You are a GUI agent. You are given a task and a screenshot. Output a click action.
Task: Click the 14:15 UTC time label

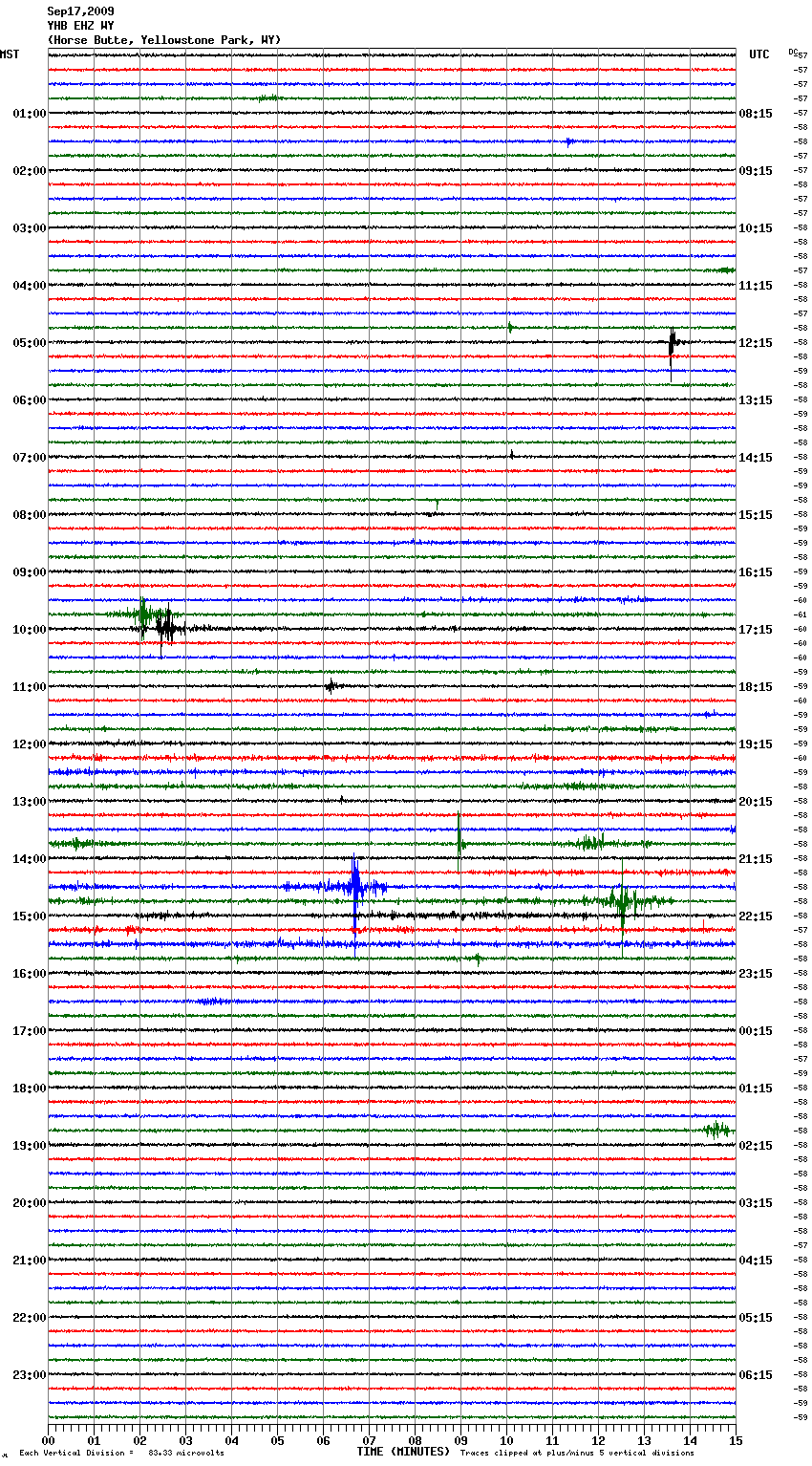pyautogui.click(x=756, y=458)
